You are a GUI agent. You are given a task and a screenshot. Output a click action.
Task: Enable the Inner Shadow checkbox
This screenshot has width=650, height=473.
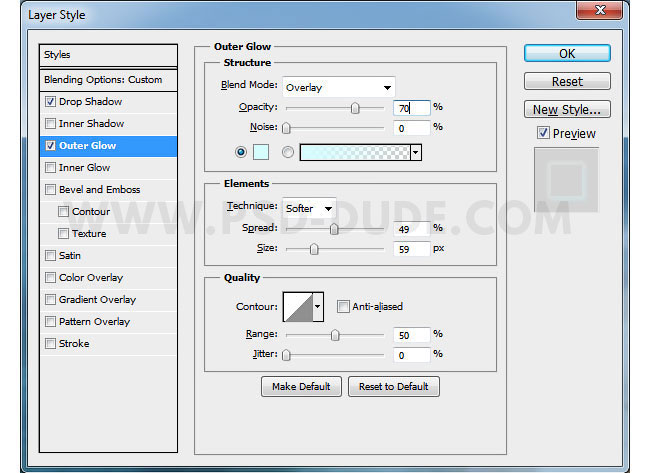51,124
